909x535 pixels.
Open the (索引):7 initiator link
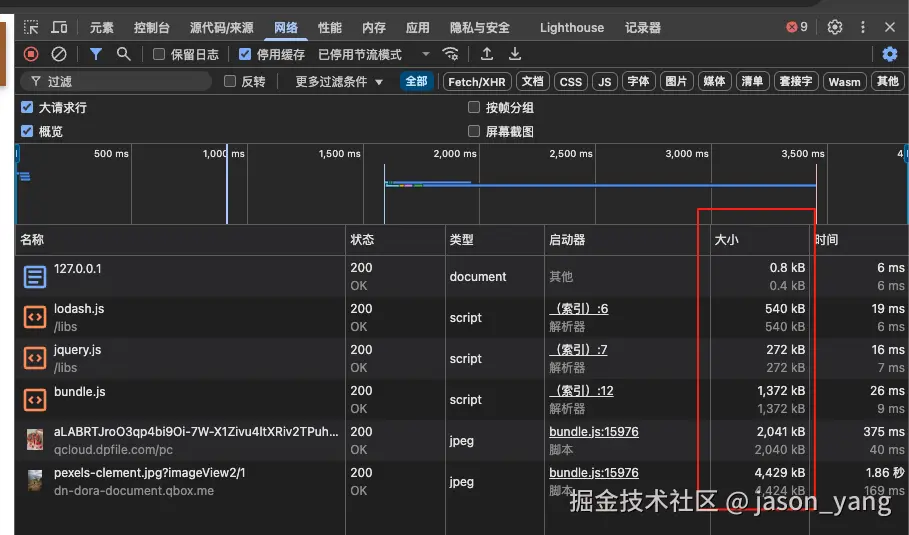(579, 350)
